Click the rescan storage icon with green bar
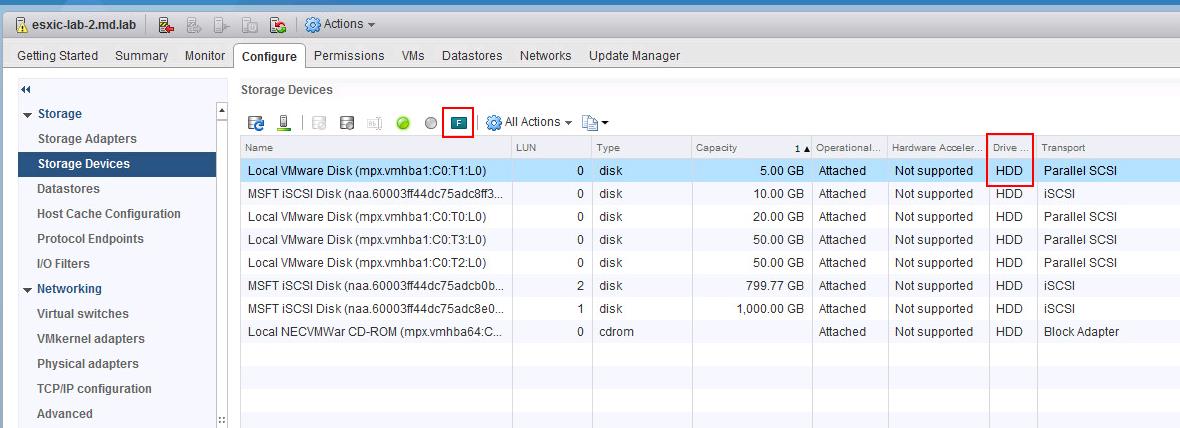The width and height of the screenshot is (1180, 428). click(x=284, y=123)
